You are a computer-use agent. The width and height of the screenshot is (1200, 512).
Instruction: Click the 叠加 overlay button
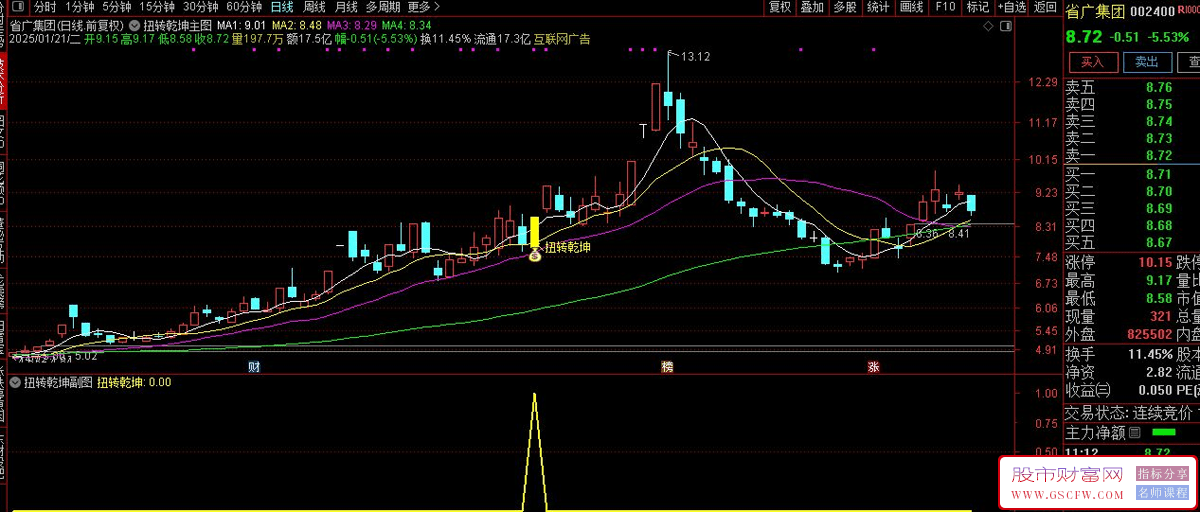click(812, 7)
